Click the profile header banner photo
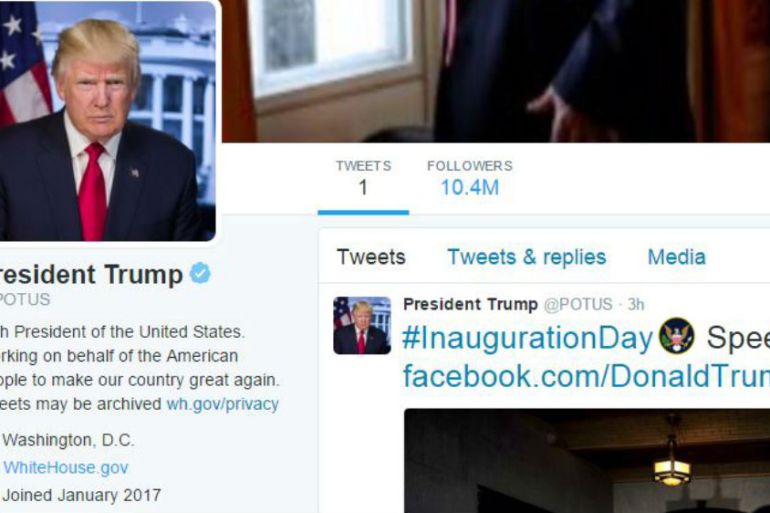The height and width of the screenshot is (513, 770). [x=496, y=71]
